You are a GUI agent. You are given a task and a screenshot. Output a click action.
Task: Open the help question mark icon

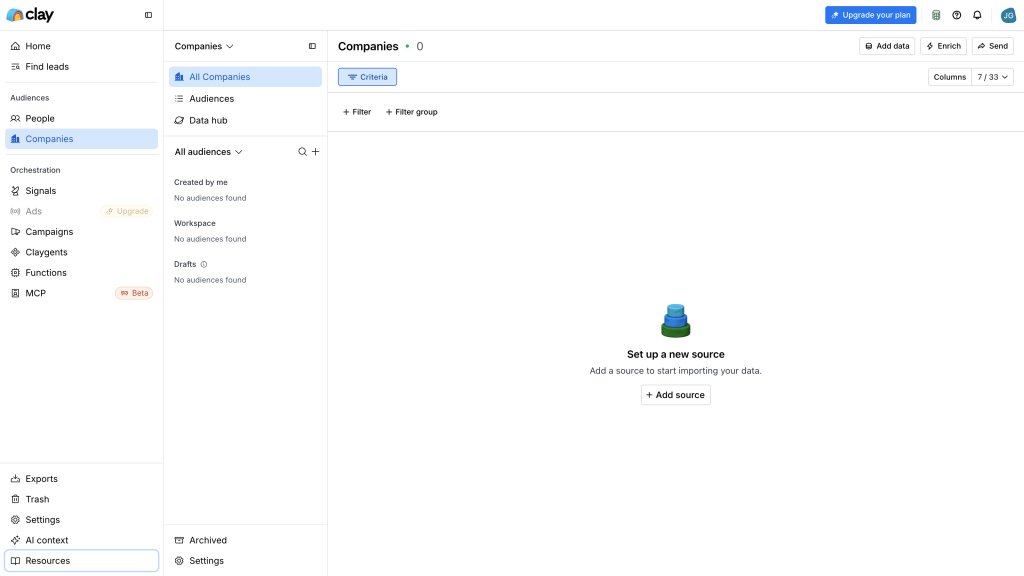pyautogui.click(x=957, y=15)
